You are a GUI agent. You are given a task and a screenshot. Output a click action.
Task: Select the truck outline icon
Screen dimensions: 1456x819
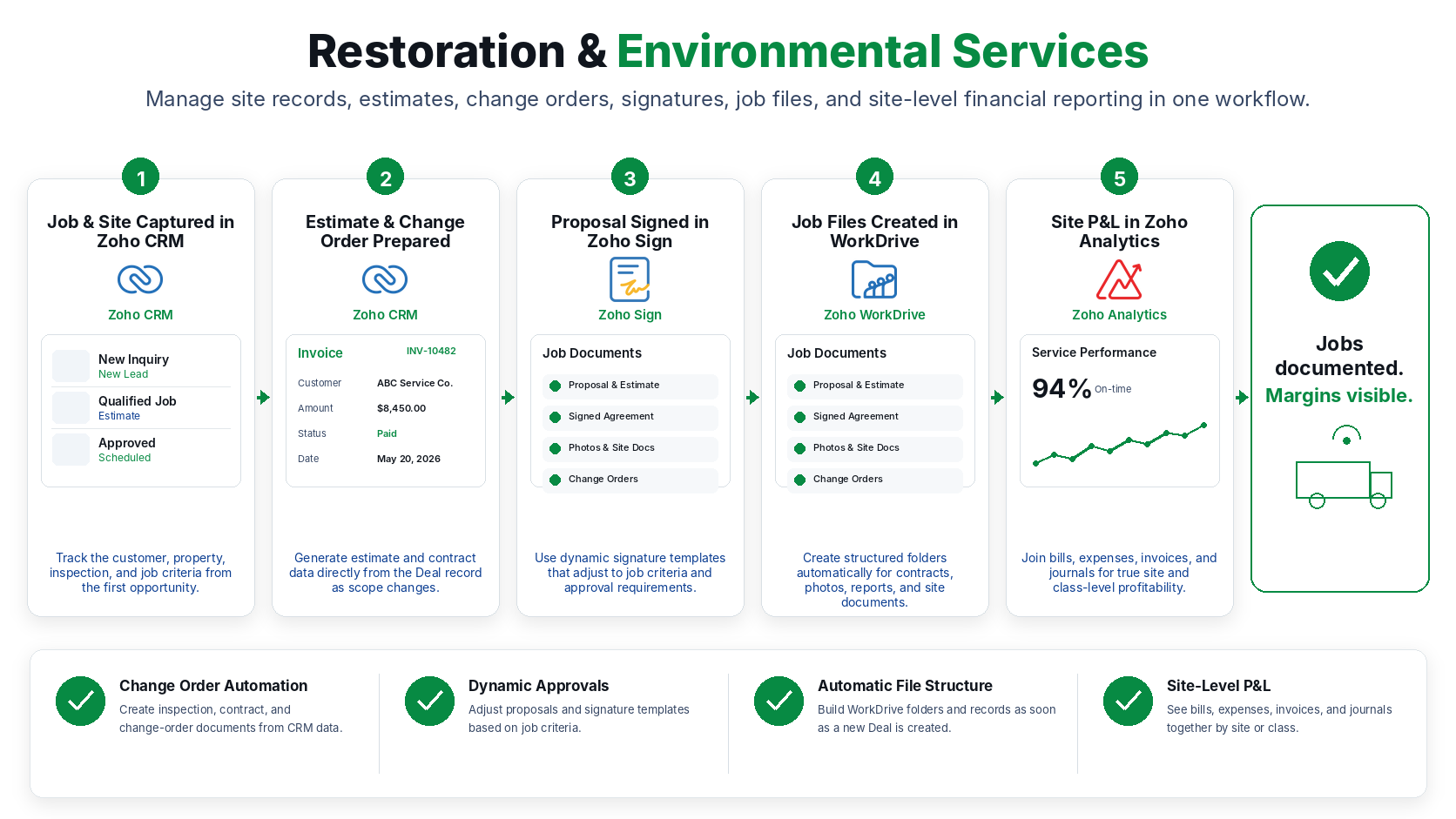[1344, 484]
